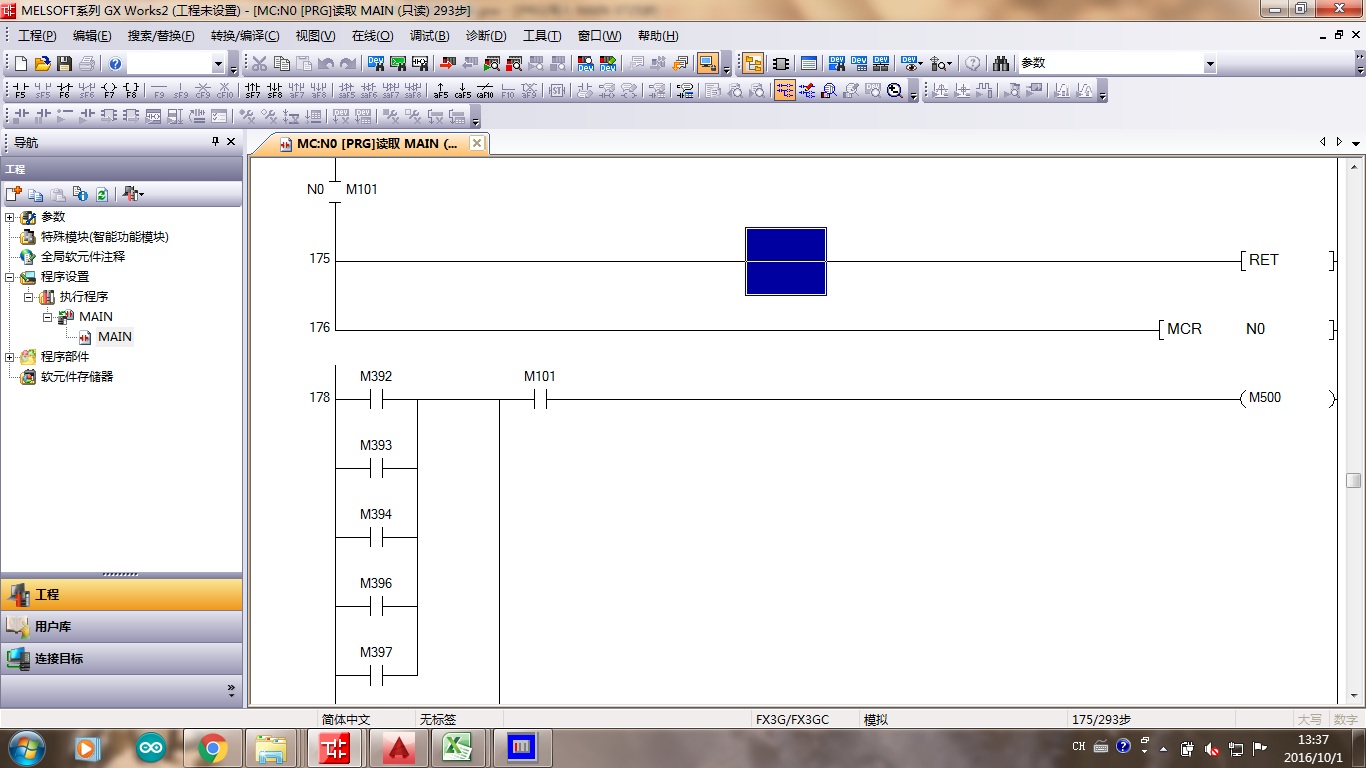
Task: Click the F5 normally-open contact tool
Action: (20, 91)
